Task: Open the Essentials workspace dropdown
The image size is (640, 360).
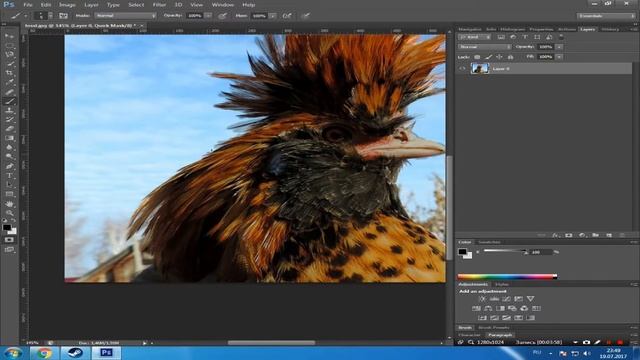Action: (606, 16)
